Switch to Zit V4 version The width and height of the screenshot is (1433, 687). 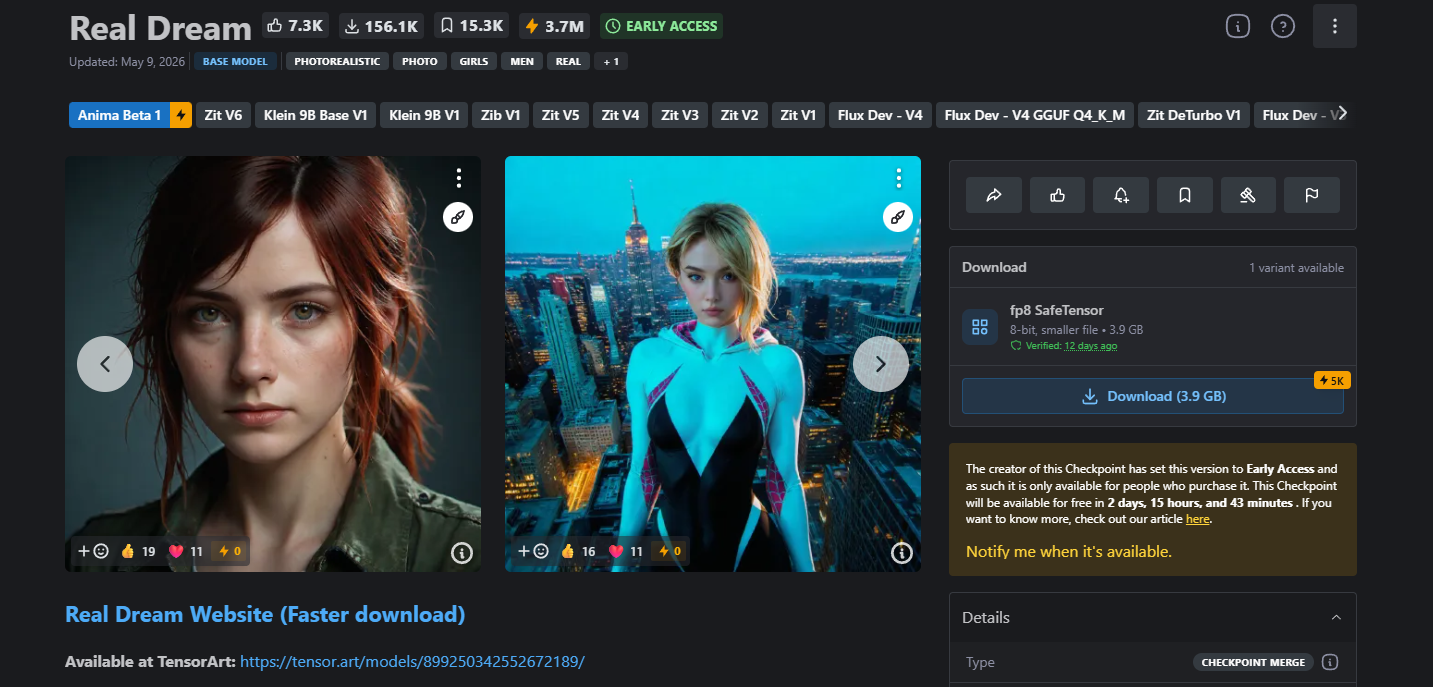621,115
